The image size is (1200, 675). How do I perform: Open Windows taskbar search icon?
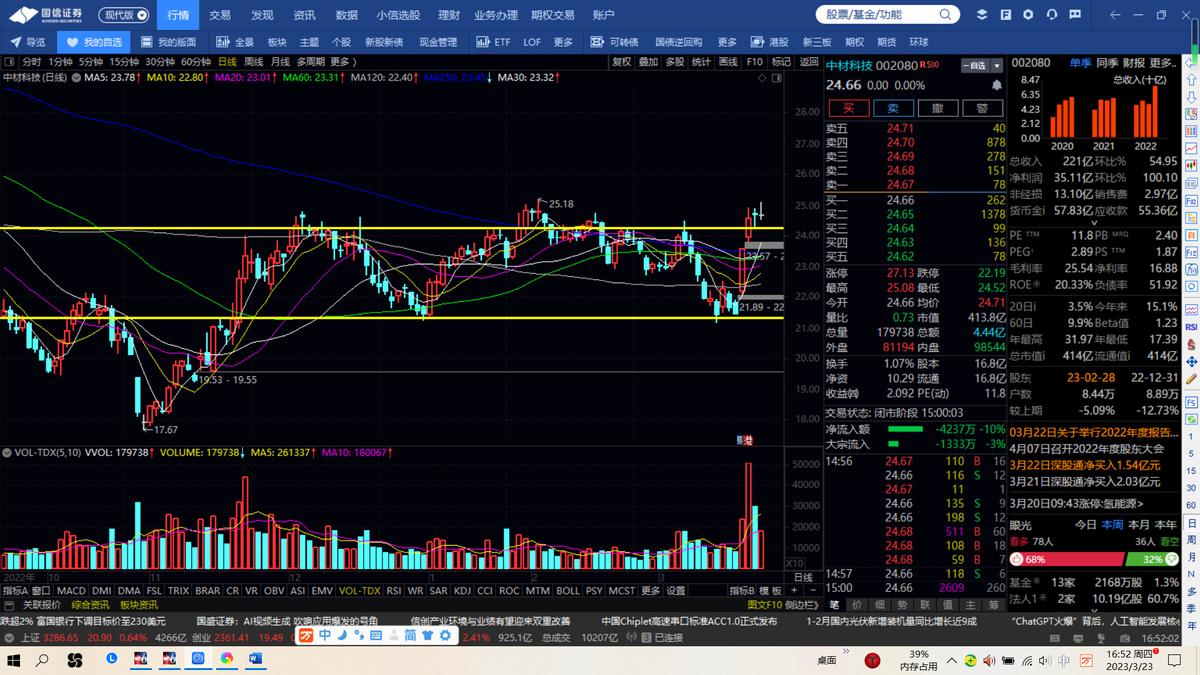(43, 660)
